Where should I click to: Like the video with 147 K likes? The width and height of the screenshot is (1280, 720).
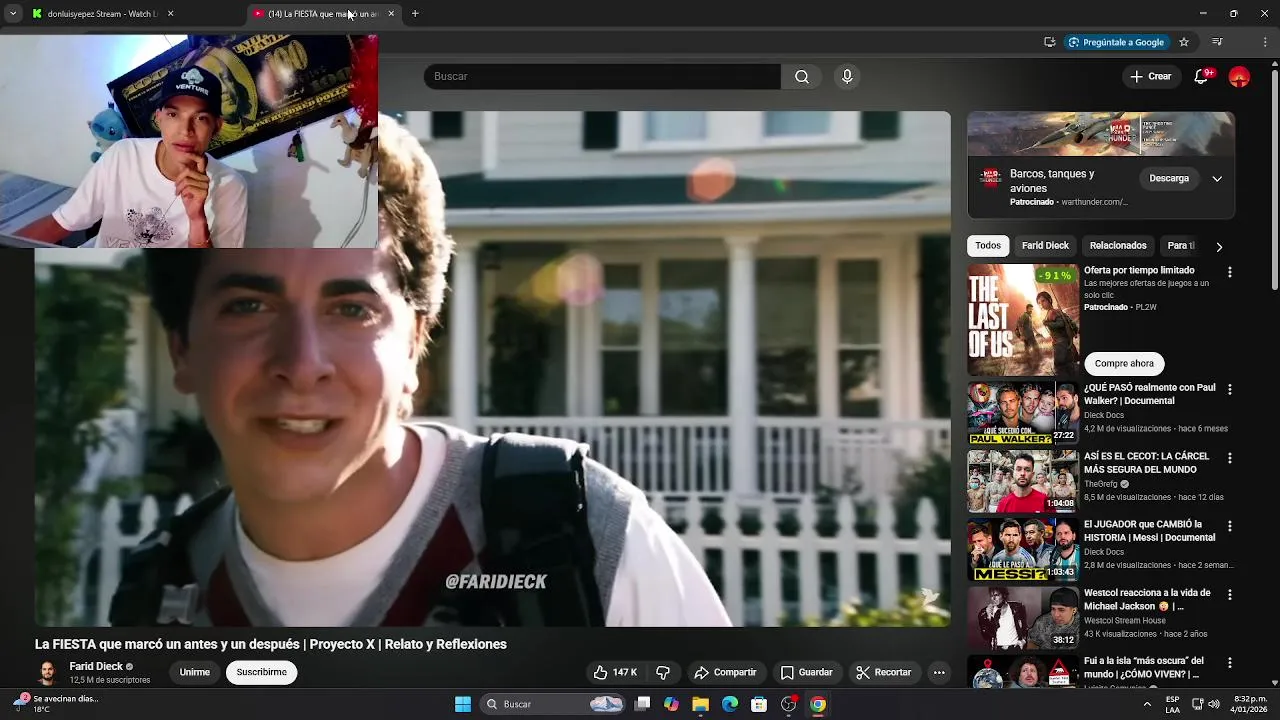pos(615,673)
